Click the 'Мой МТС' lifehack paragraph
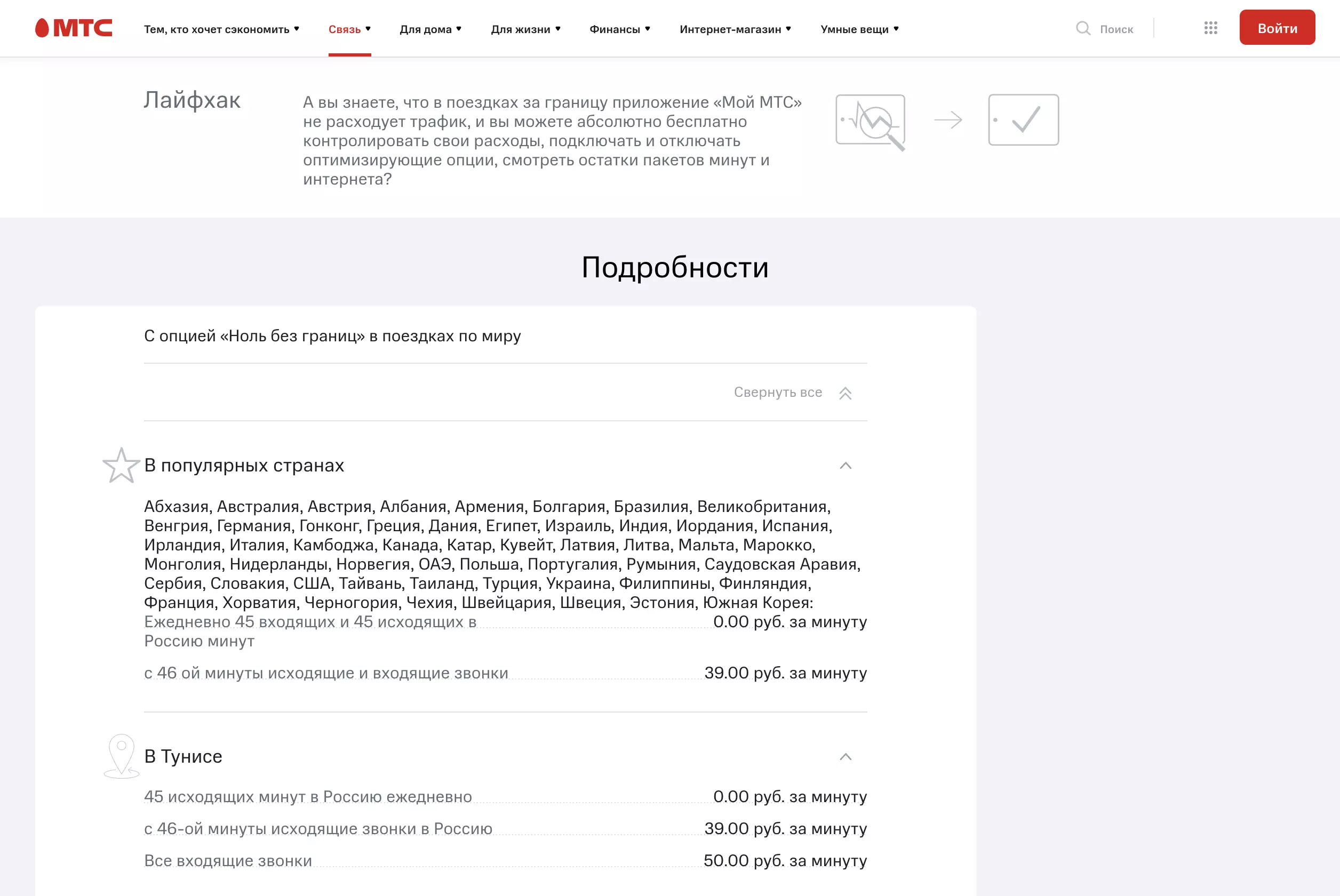1340x896 pixels. coord(553,141)
